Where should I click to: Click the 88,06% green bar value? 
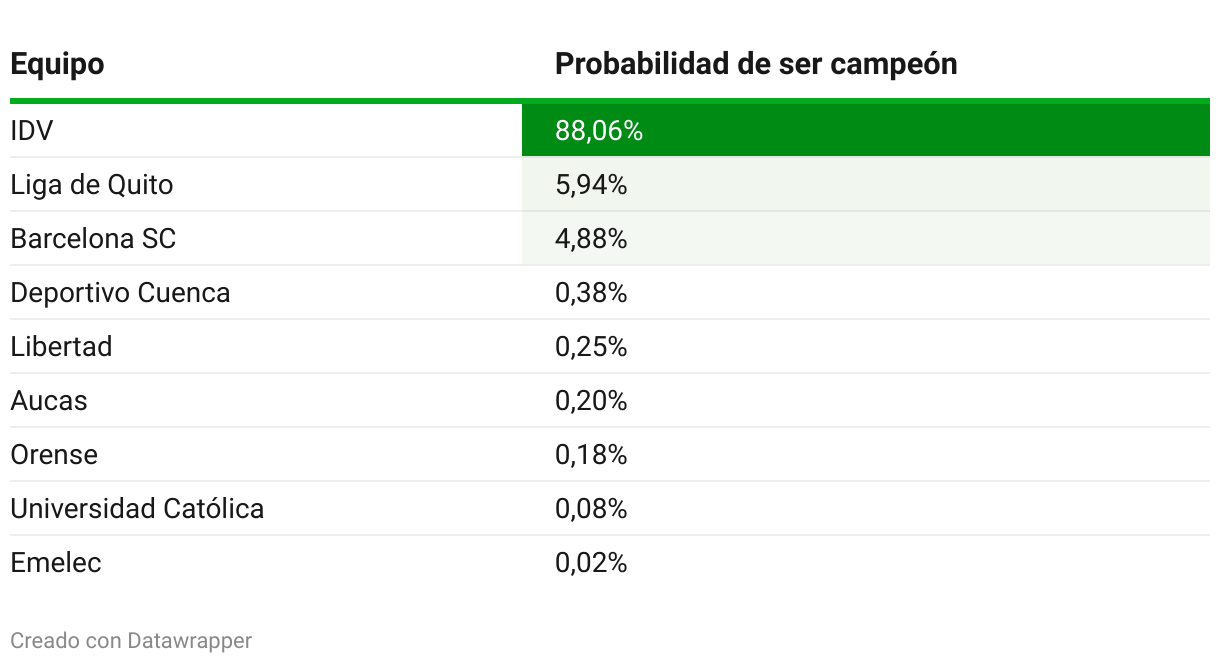[x=598, y=131]
